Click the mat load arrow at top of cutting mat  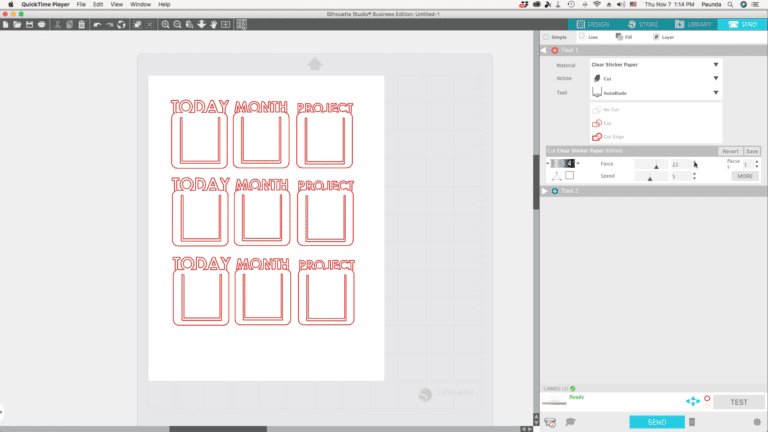[x=315, y=64]
